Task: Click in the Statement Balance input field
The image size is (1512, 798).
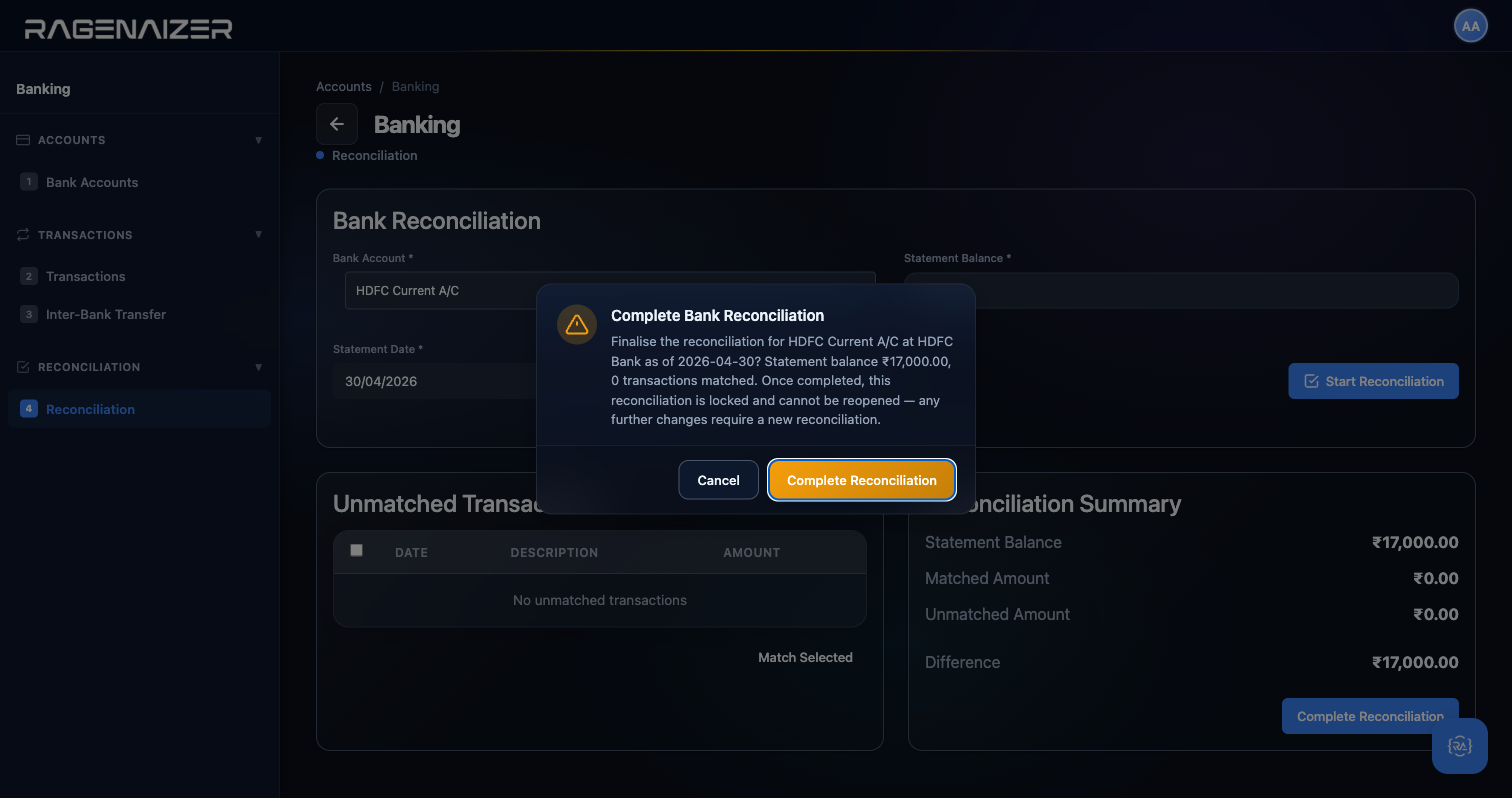Action: (x=1181, y=290)
